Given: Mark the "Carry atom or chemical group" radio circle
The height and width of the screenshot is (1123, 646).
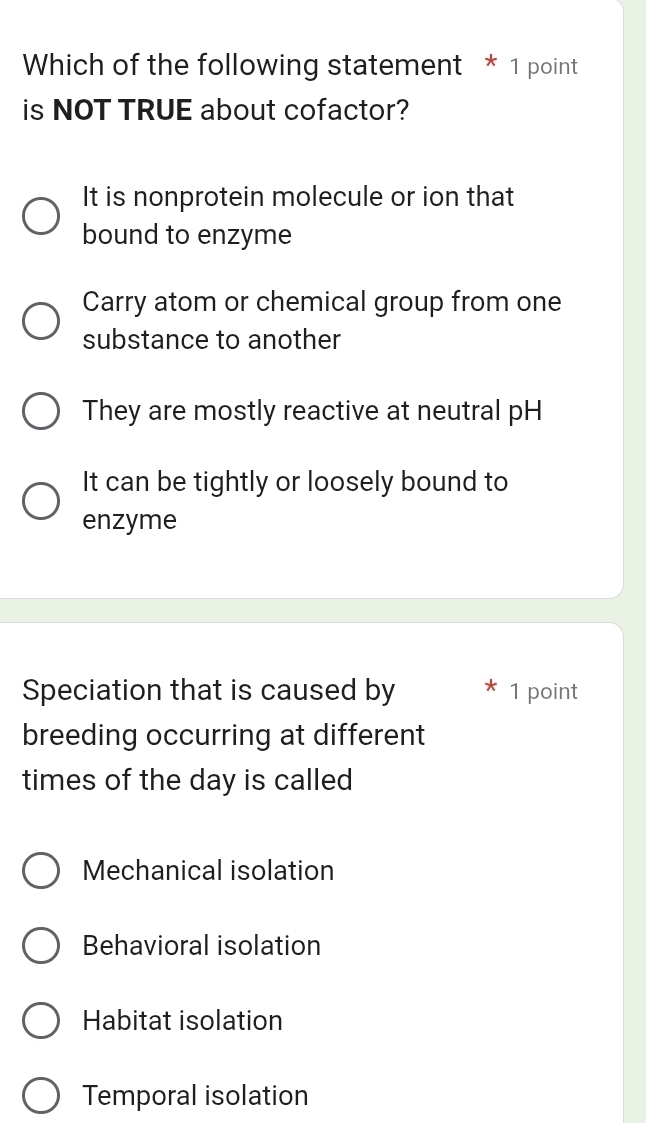Looking at the screenshot, I should [40, 321].
